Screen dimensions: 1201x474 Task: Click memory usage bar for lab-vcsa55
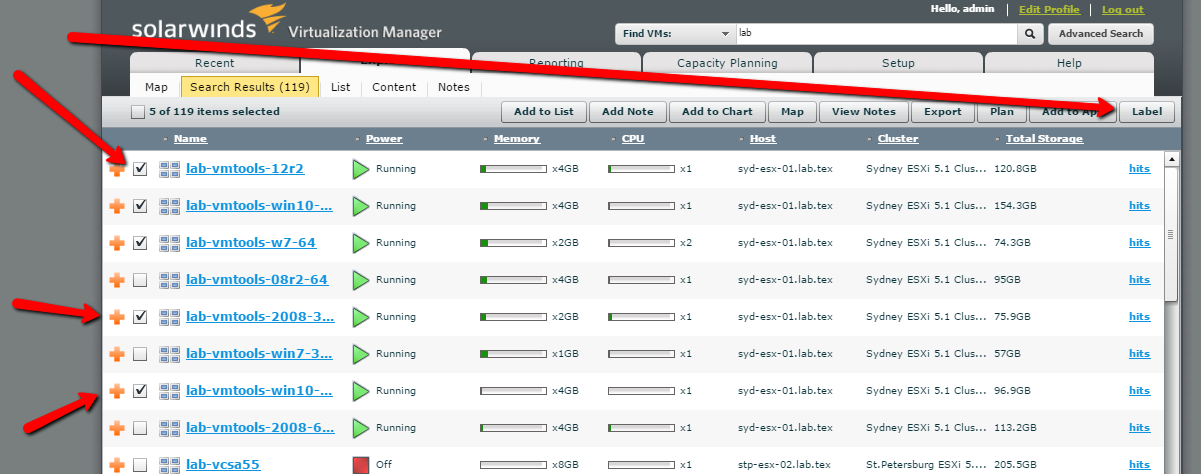[x=514, y=465]
